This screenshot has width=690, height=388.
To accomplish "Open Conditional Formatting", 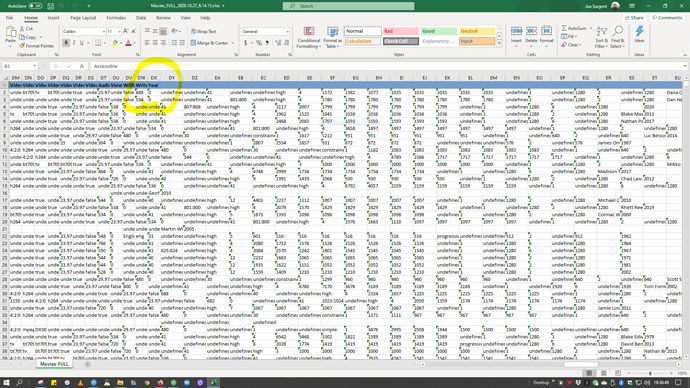I will [x=309, y=37].
